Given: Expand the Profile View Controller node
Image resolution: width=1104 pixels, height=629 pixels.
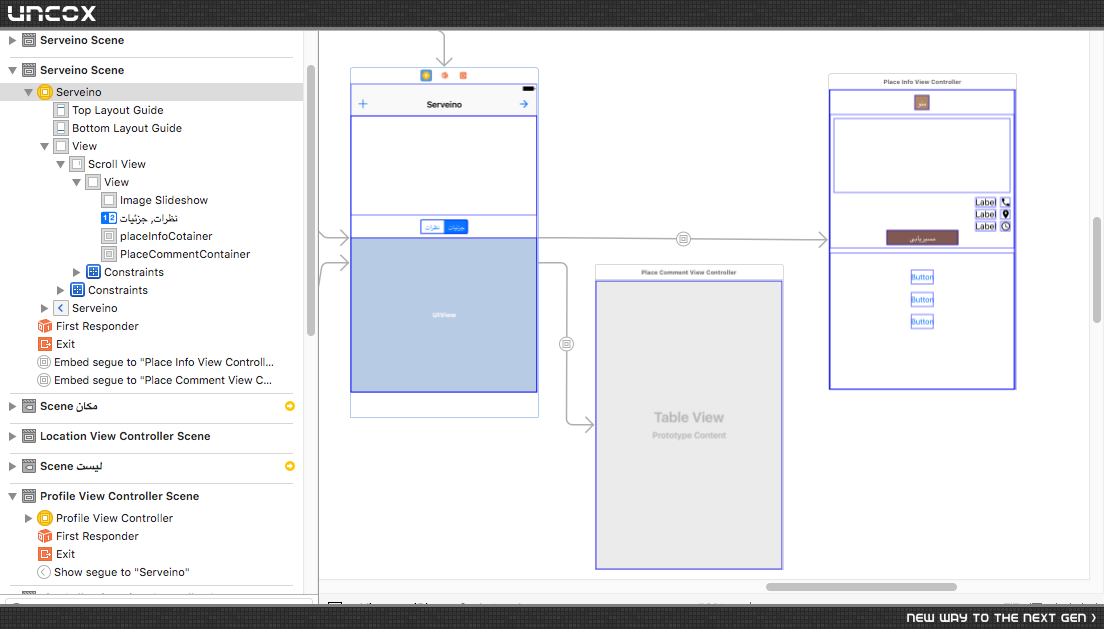Looking at the screenshot, I should click(x=28, y=518).
